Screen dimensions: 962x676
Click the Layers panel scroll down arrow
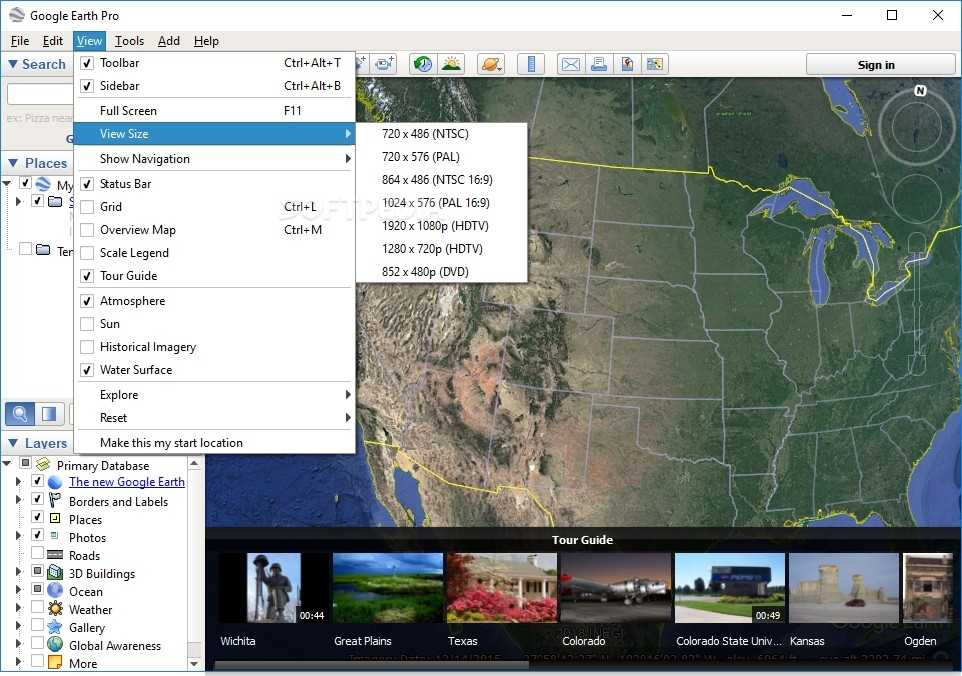pos(194,663)
